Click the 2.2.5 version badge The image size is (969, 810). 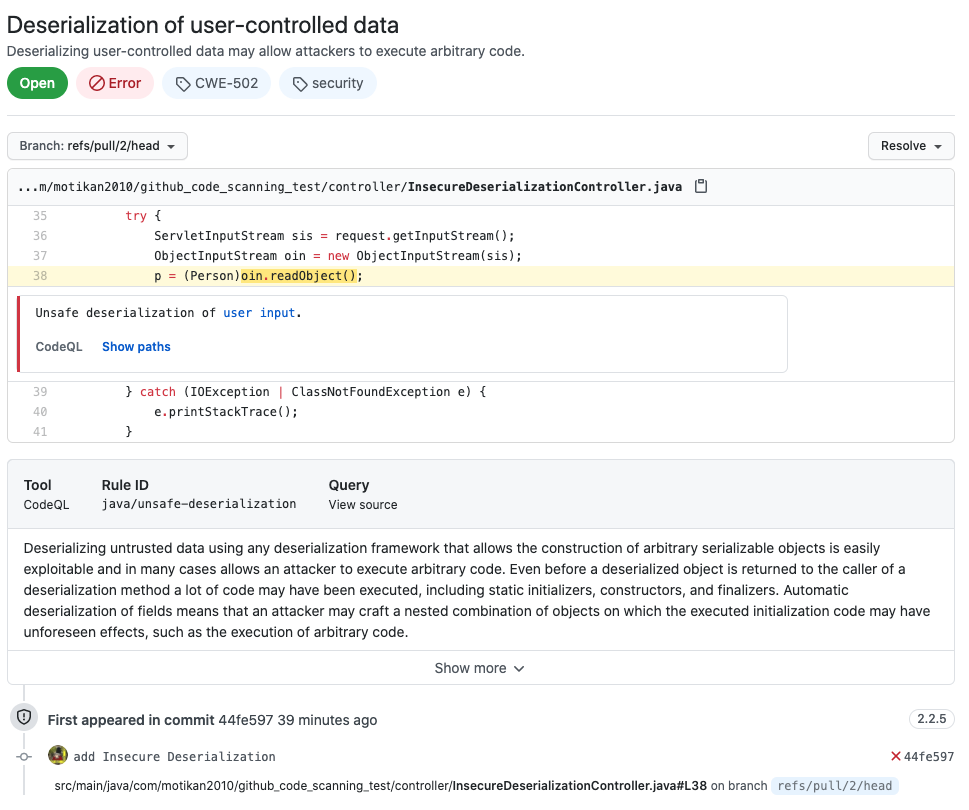pos(931,719)
